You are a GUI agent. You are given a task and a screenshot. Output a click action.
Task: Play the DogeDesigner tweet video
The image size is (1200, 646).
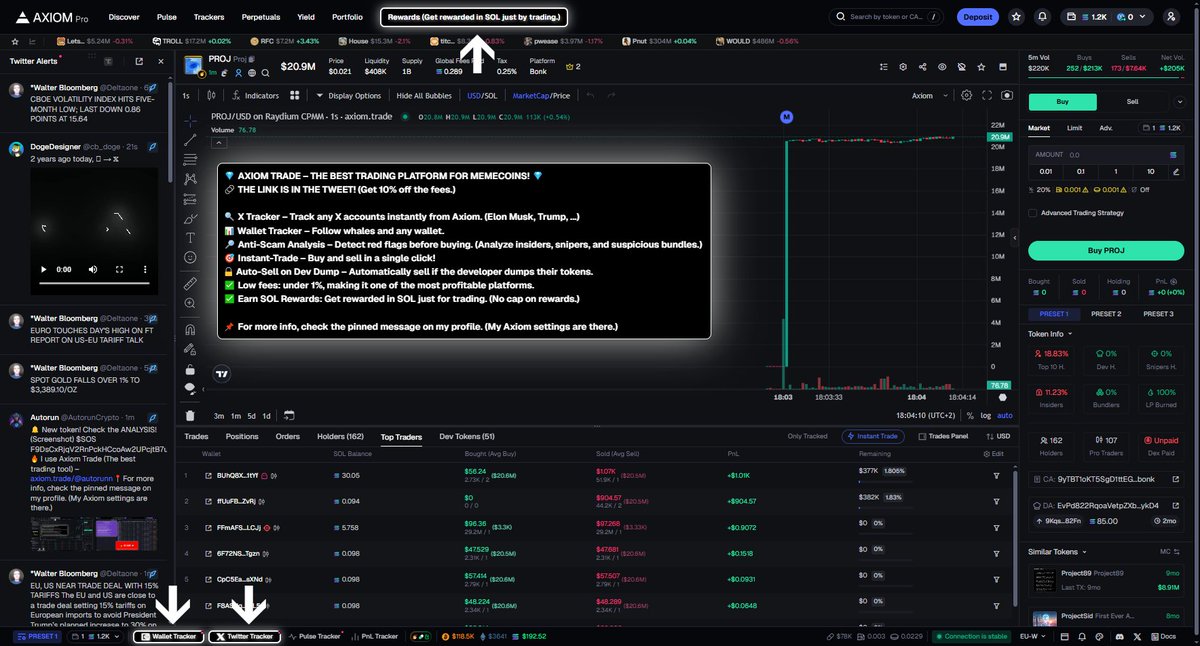click(x=42, y=270)
